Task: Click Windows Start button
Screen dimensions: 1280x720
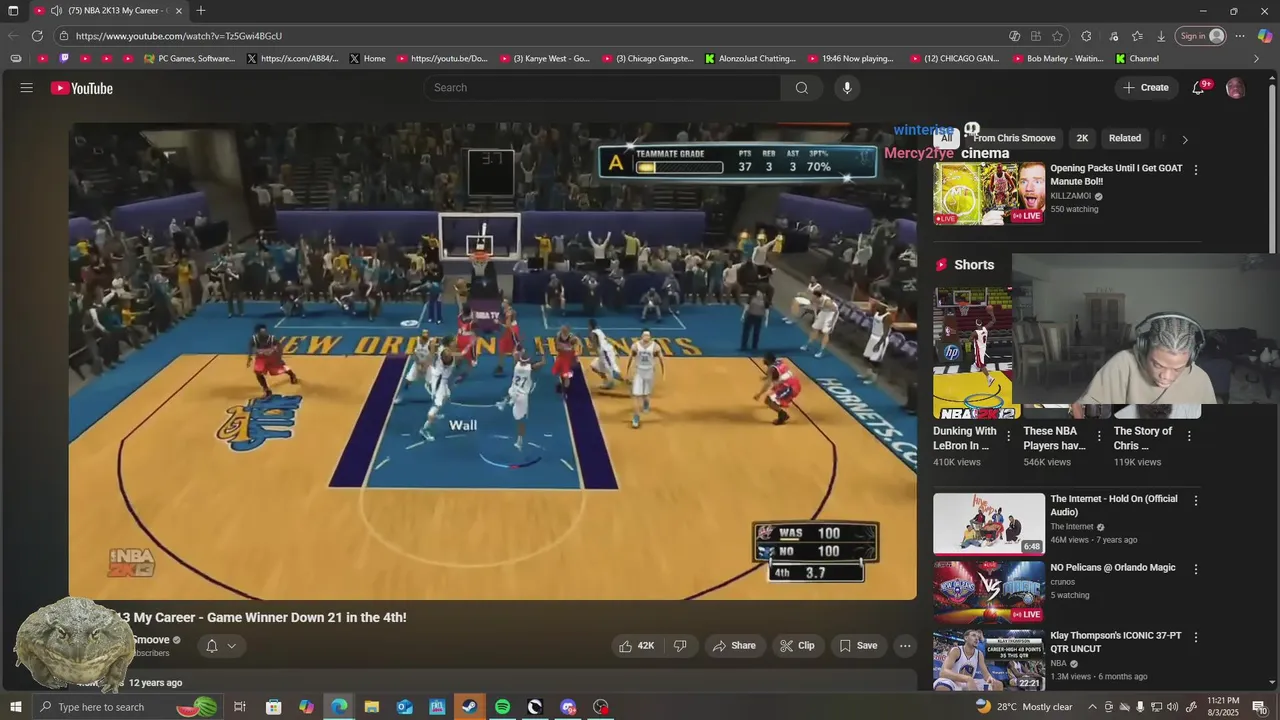Action: [15, 707]
